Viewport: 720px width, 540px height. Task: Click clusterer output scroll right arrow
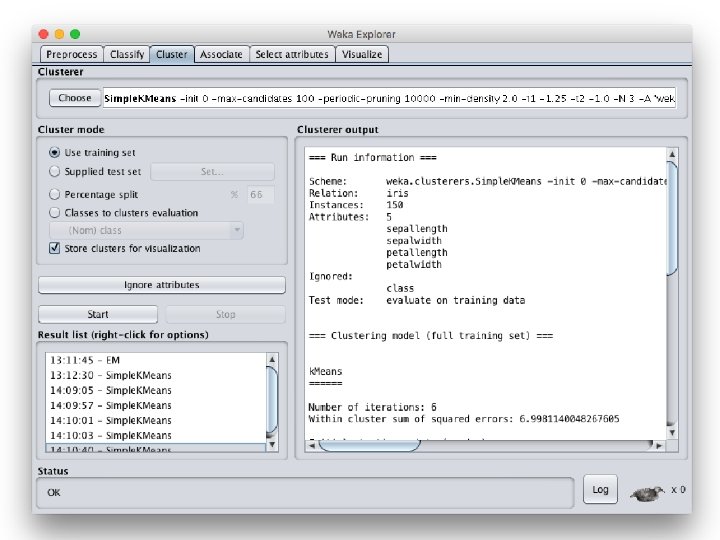(660, 445)
